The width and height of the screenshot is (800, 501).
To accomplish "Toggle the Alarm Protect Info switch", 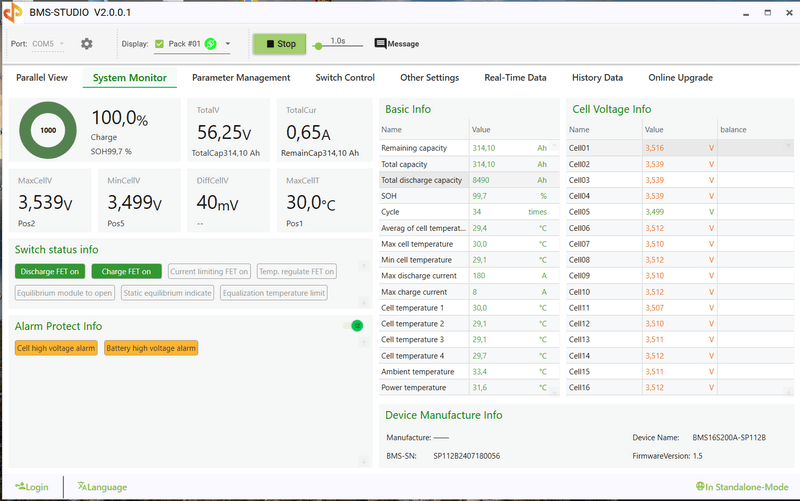I will 353,325.
